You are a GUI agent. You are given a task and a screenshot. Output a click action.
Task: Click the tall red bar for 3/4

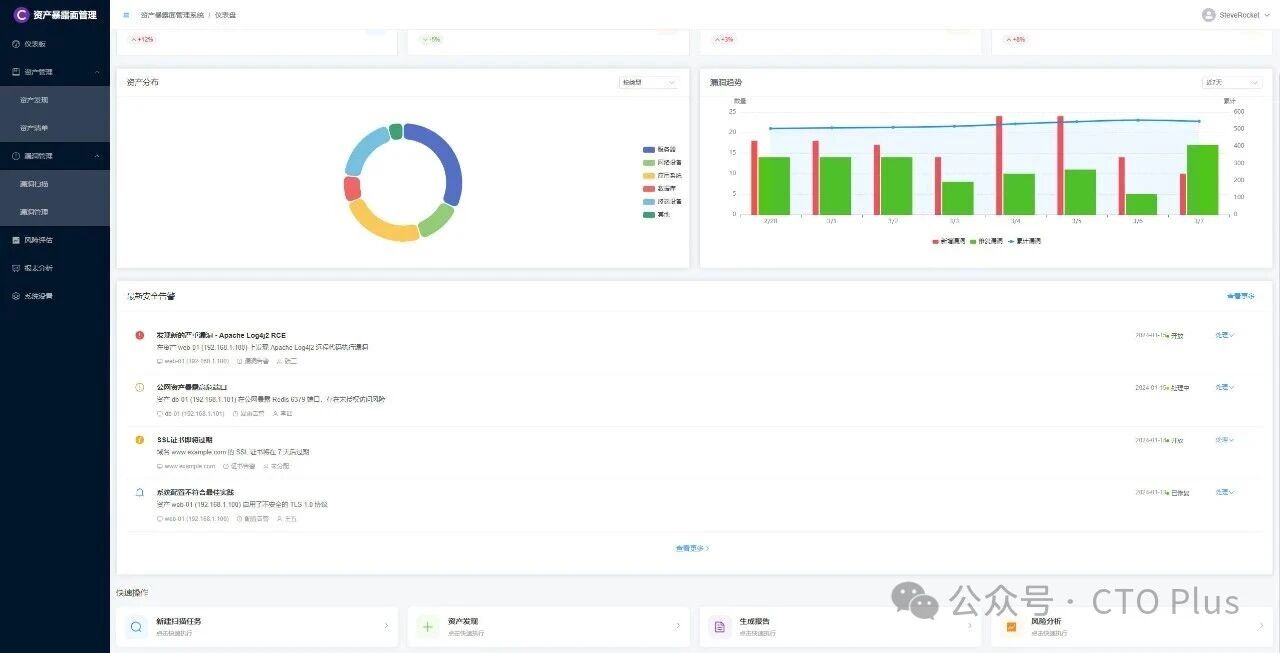(999, 165)
